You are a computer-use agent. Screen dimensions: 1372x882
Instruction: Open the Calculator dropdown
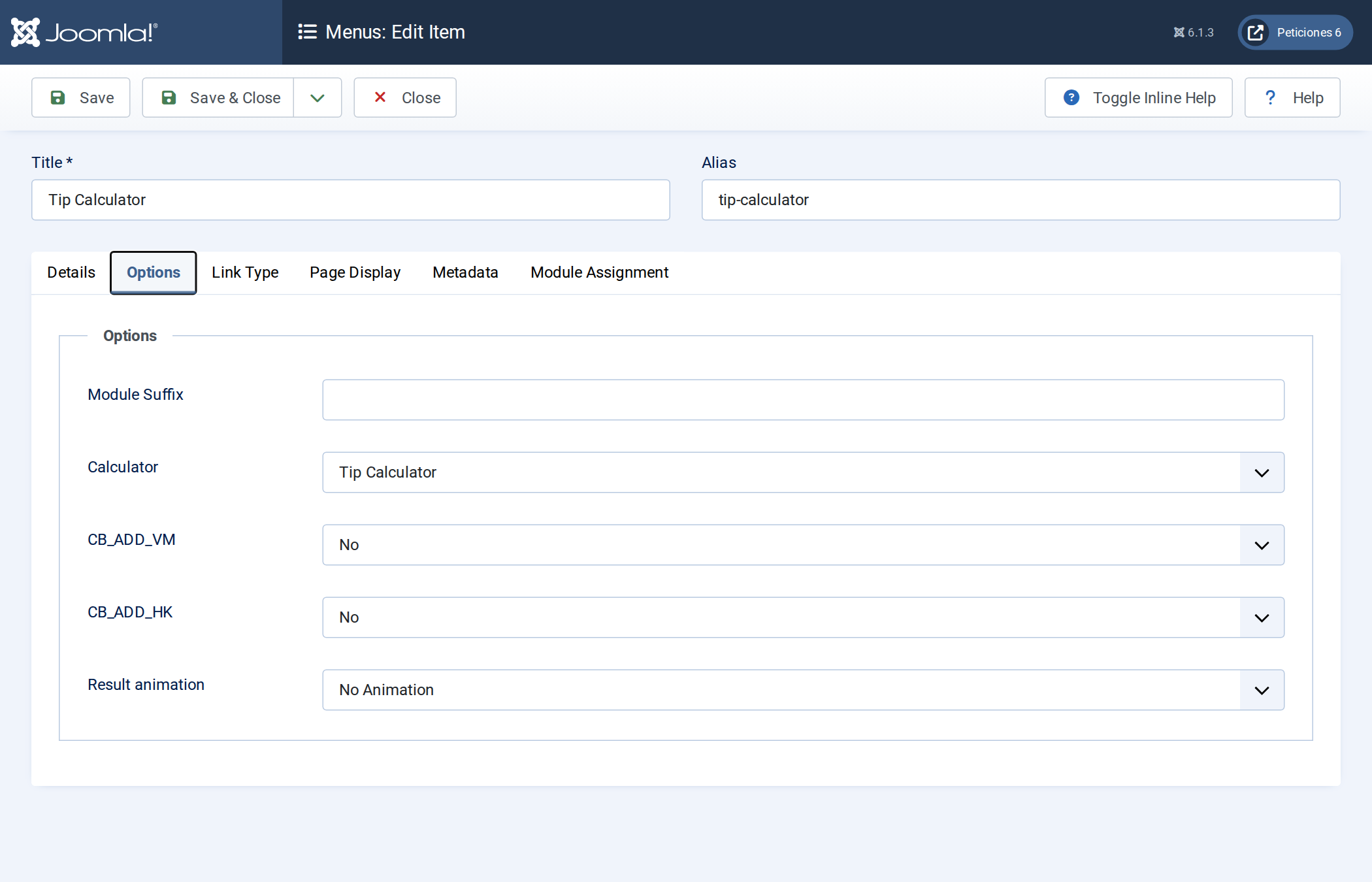[x=804, y=472]
